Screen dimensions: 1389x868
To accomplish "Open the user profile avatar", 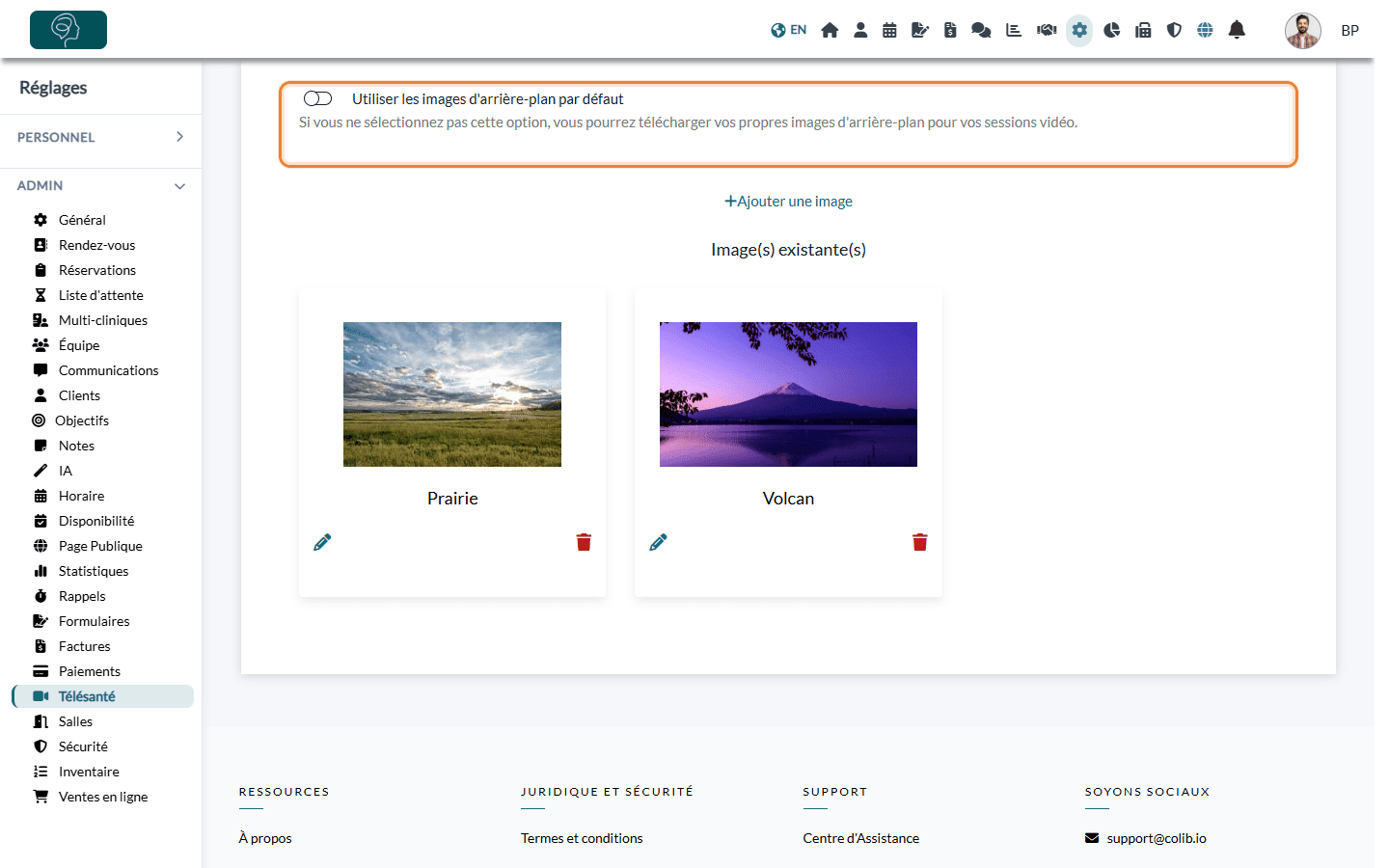I will point(1302,31).
